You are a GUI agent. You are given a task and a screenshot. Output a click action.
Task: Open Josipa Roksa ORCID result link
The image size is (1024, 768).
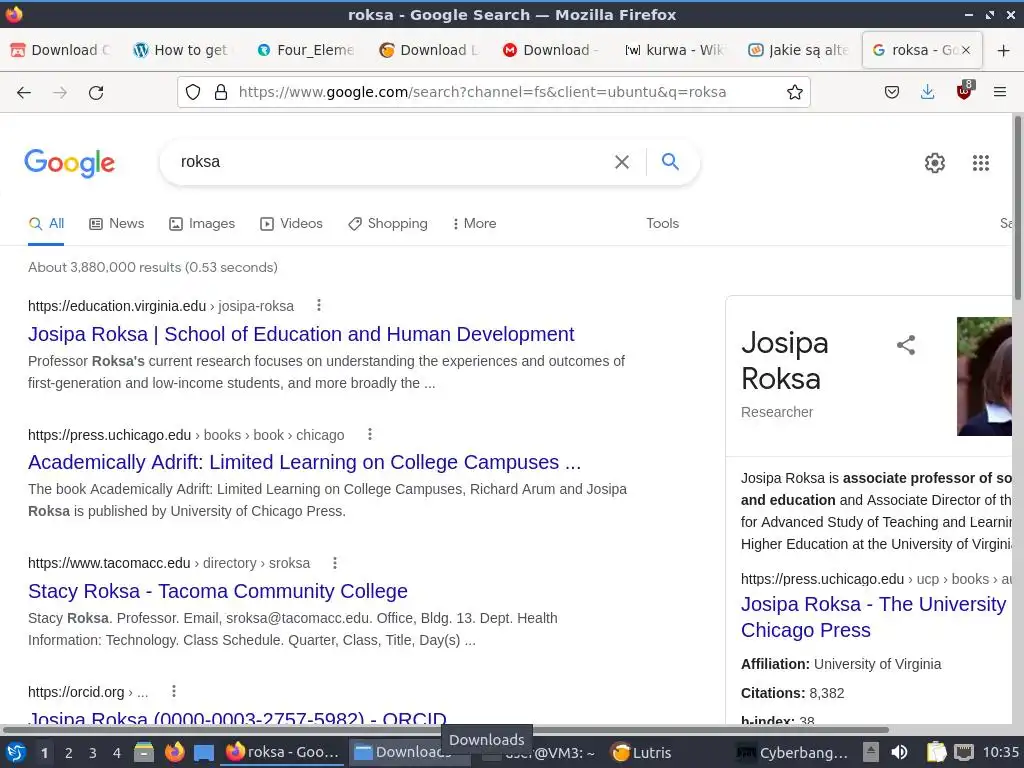pos(237,717)
